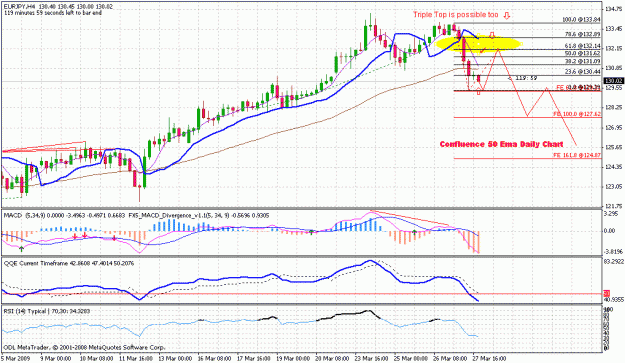
Task: Click price axis value 128.25
Action: click(x=613, y=108)
